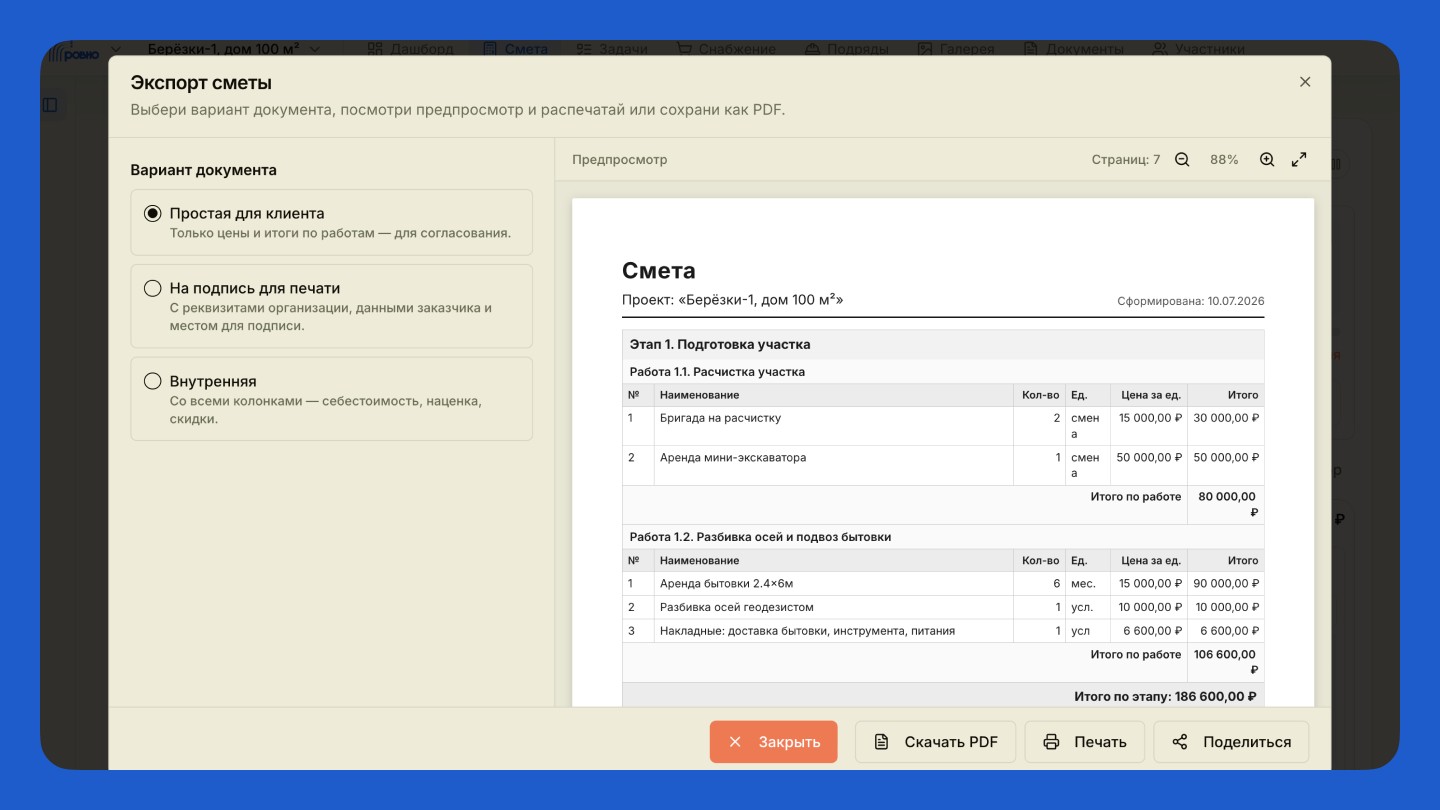The width and height of the screenshot is (1440, 810).
Task: Click Работа 1.2. Разбивка осей heading
Action: click(x=760, y=537)
